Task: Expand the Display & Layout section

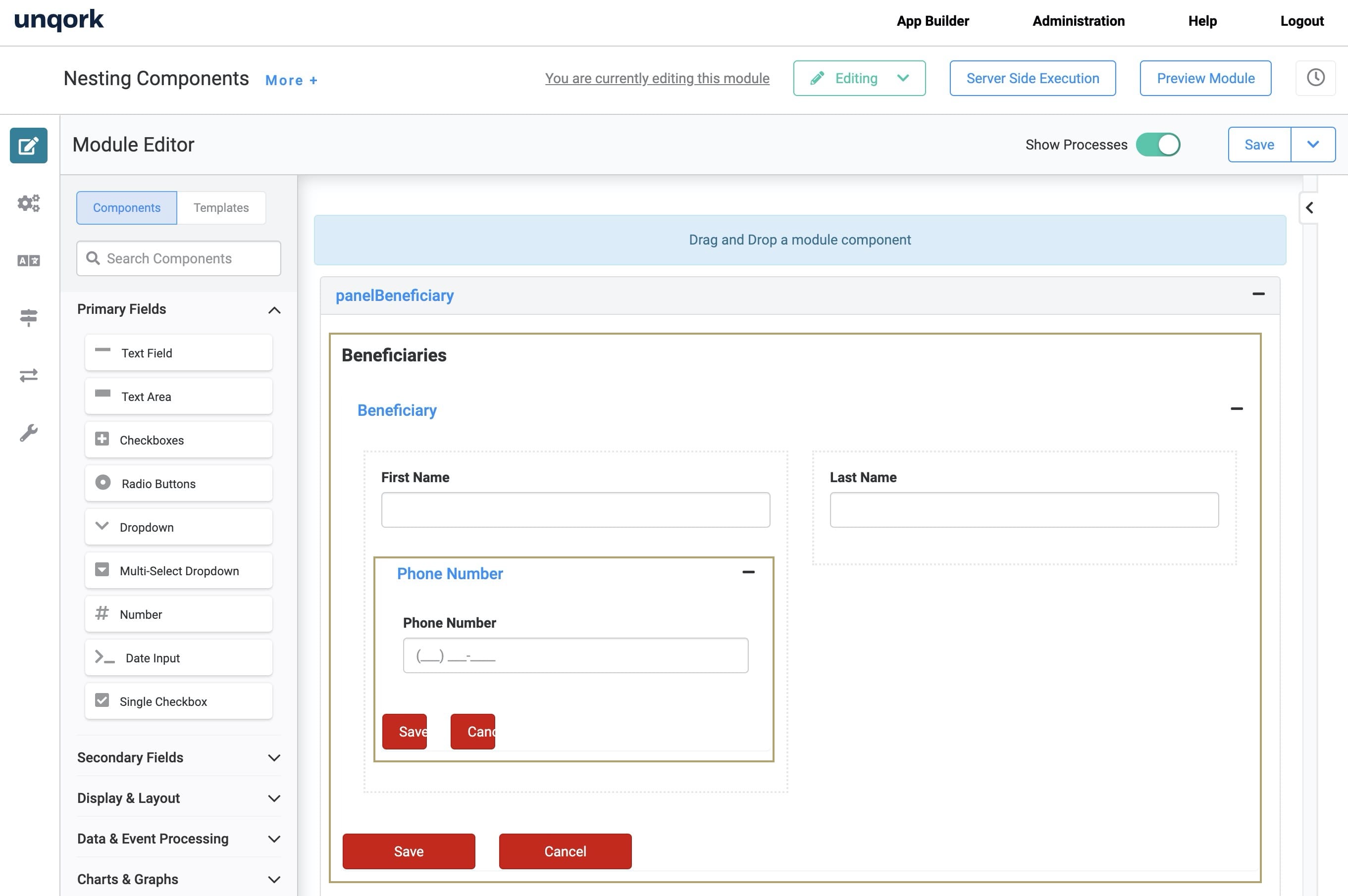Action: tap(274, 798)
